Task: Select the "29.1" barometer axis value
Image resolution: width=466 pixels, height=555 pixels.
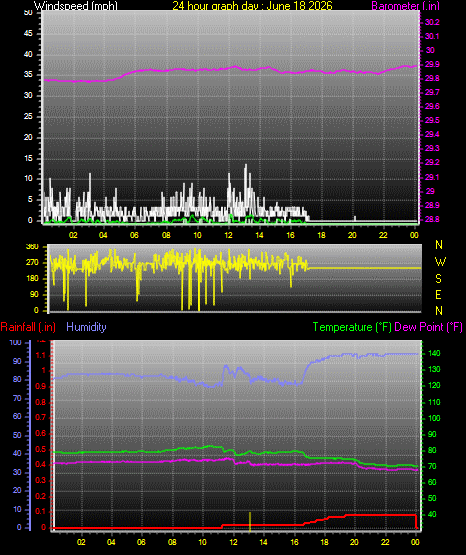Action: coord(432,177)
